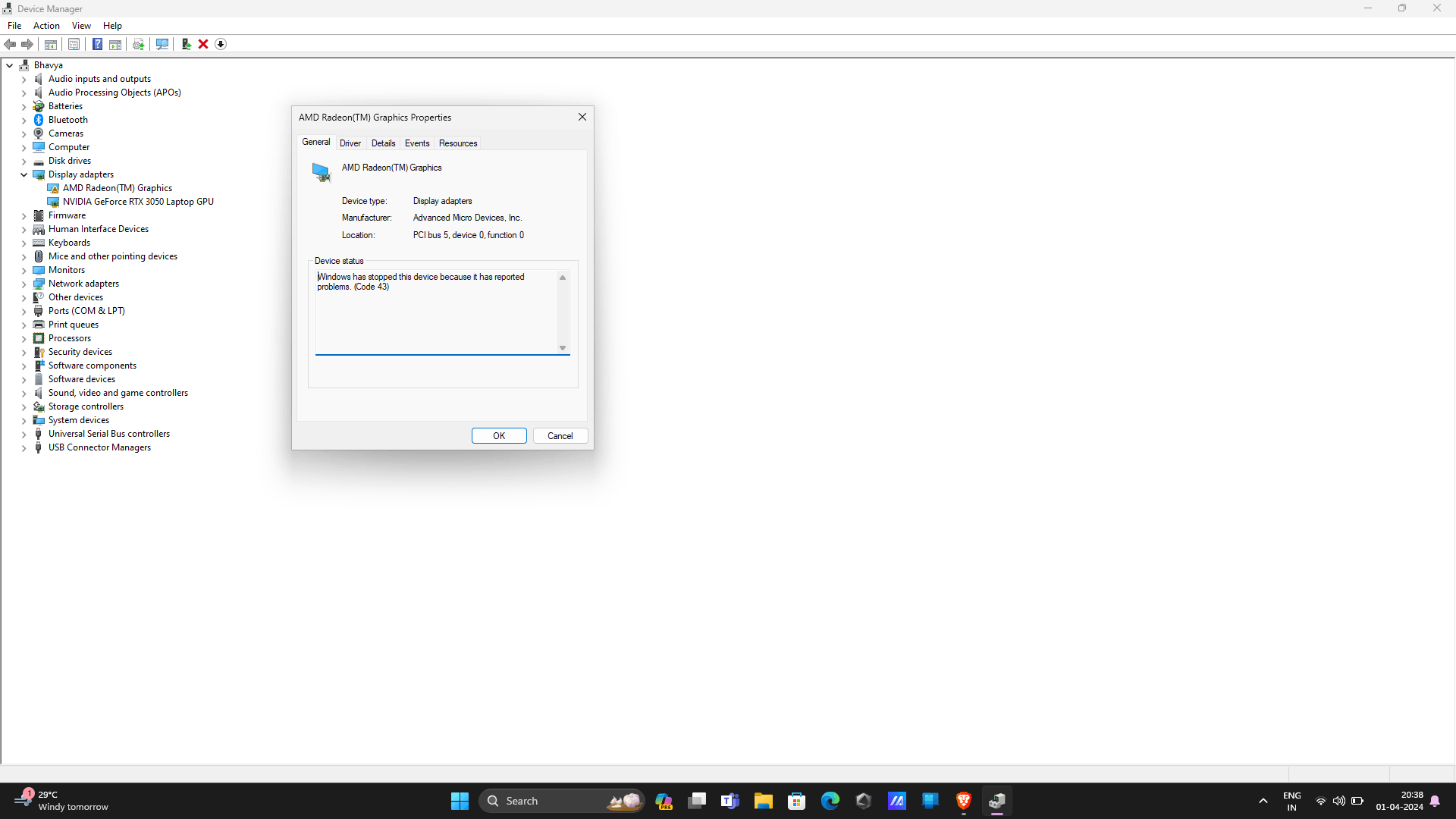Click the Properties toolbar icon
The height and width of the screenshot is (819, 1456).
pyautogui.click(x=74, y=44)
